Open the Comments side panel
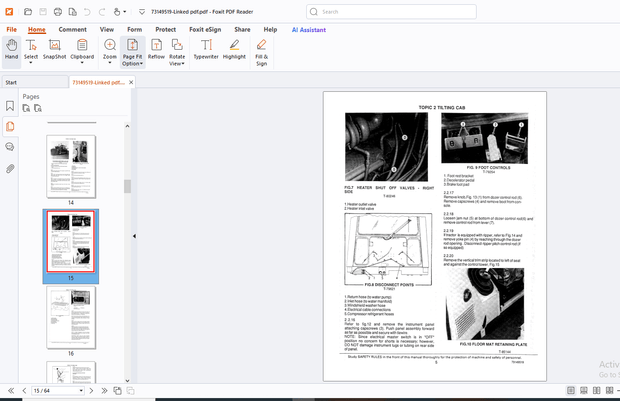Screen dimensions: 620x401 pos(10,147)
